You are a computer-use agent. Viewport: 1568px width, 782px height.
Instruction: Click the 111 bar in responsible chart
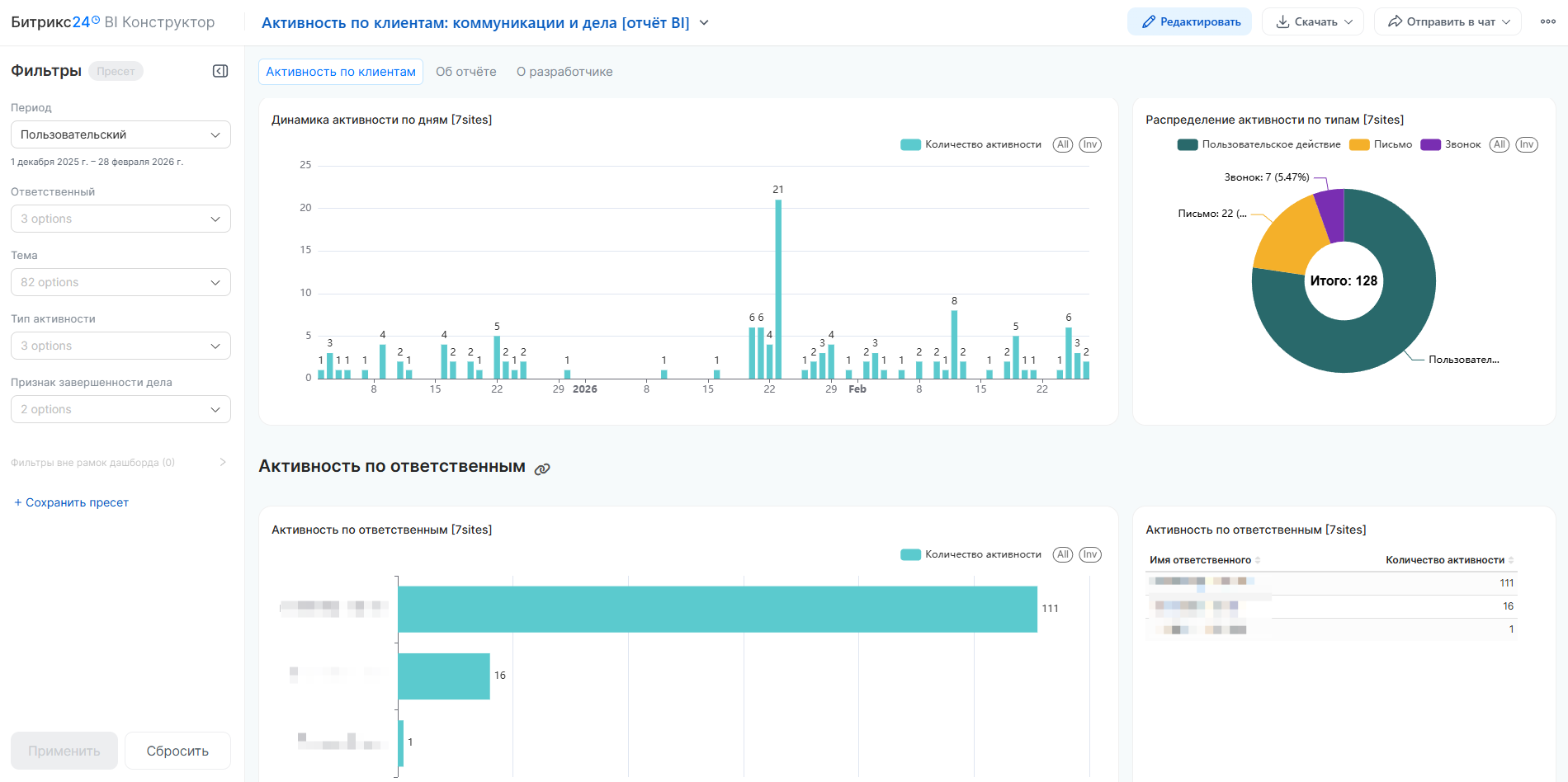click(x=716, y=609)
